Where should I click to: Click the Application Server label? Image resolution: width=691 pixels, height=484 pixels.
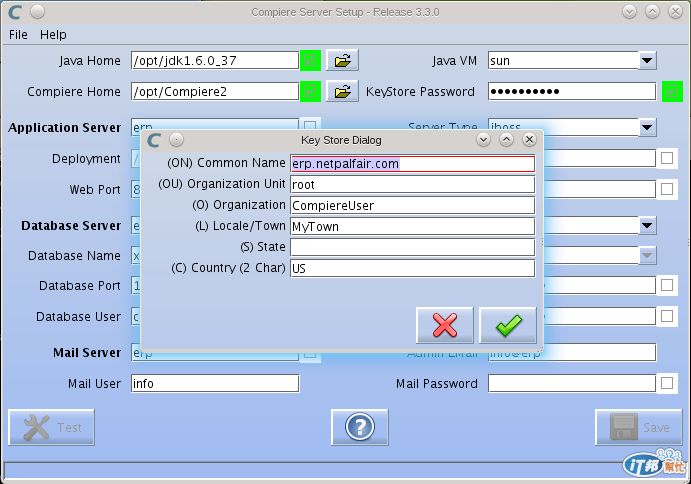tap(64, 127)
